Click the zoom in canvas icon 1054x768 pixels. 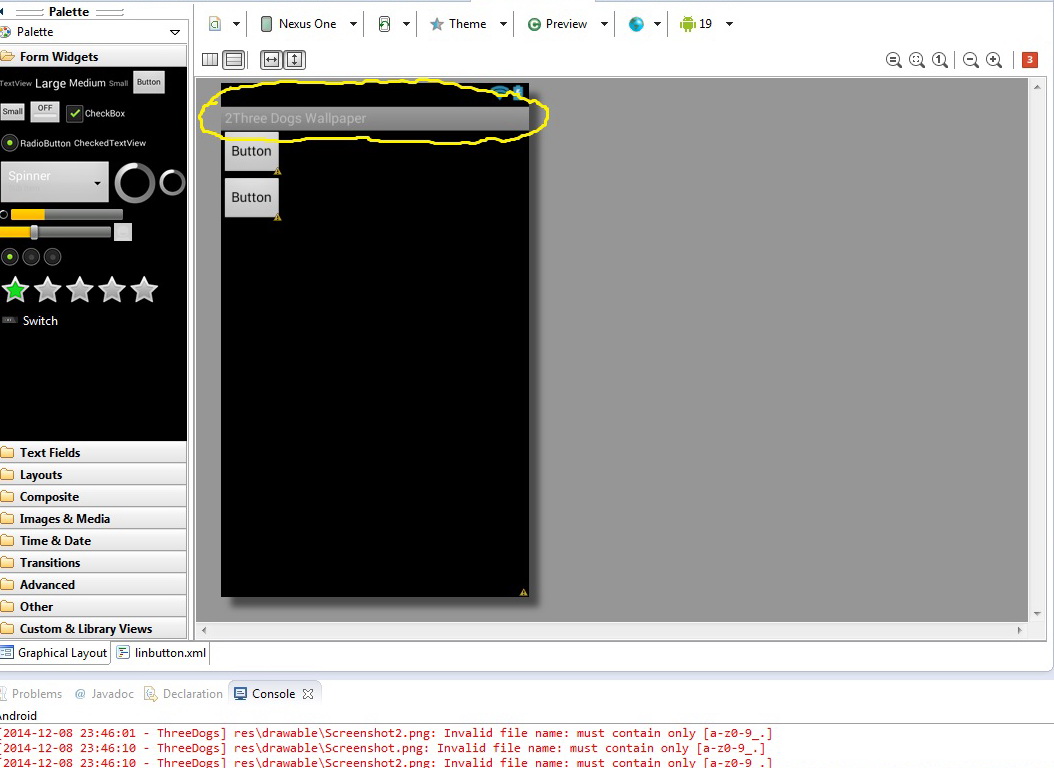[x=994, y=60]
